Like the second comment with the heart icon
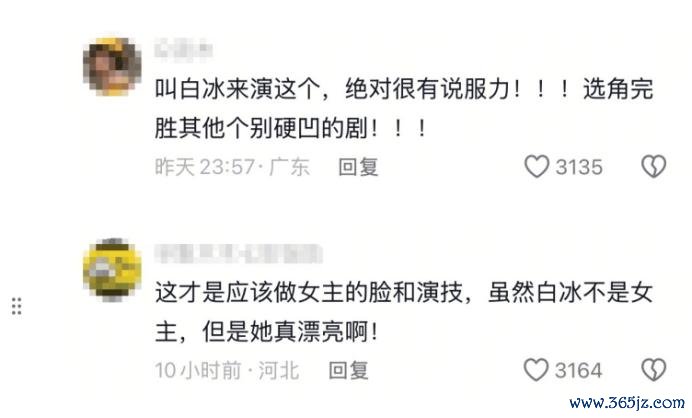 (x=536, y=370)
